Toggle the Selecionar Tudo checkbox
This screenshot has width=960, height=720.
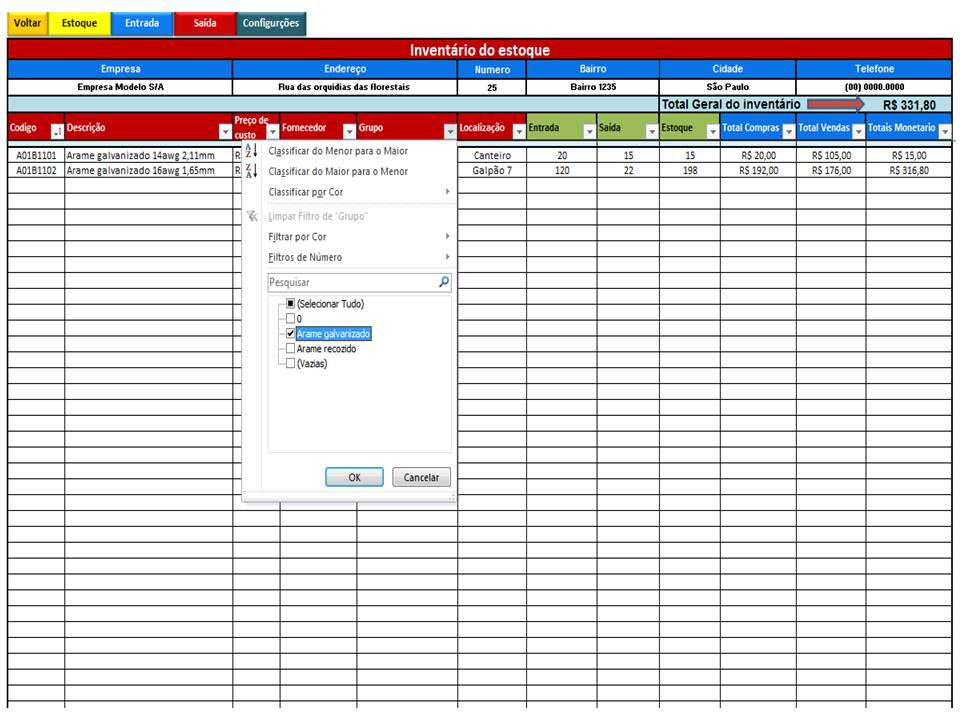click(x=290, y=304)
